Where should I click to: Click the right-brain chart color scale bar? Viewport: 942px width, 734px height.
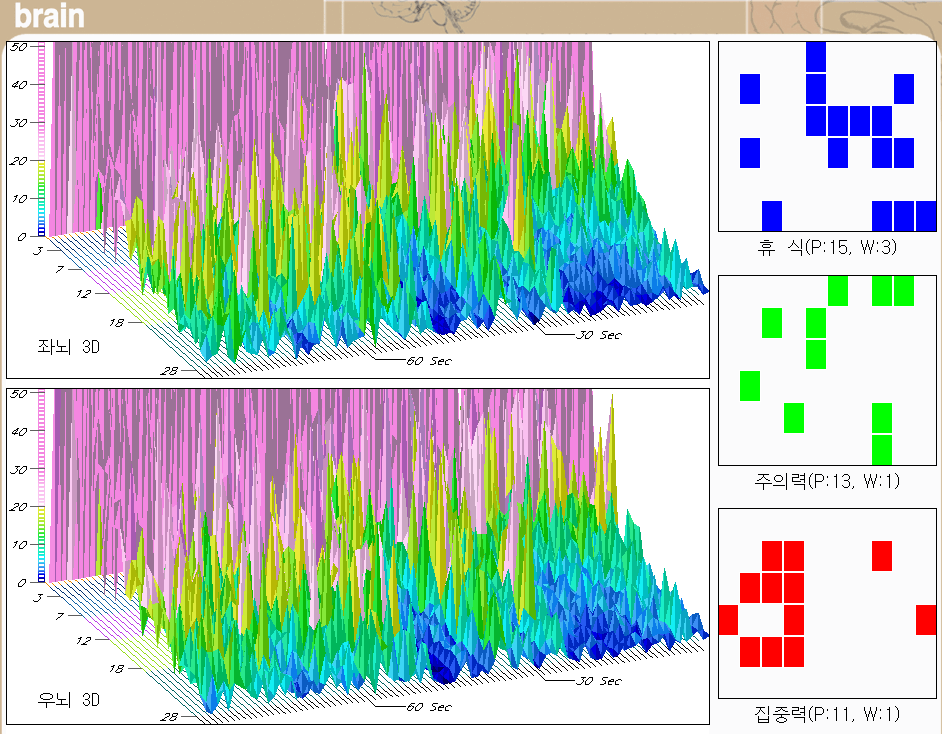pyautogui.click(x=42, y=486)
